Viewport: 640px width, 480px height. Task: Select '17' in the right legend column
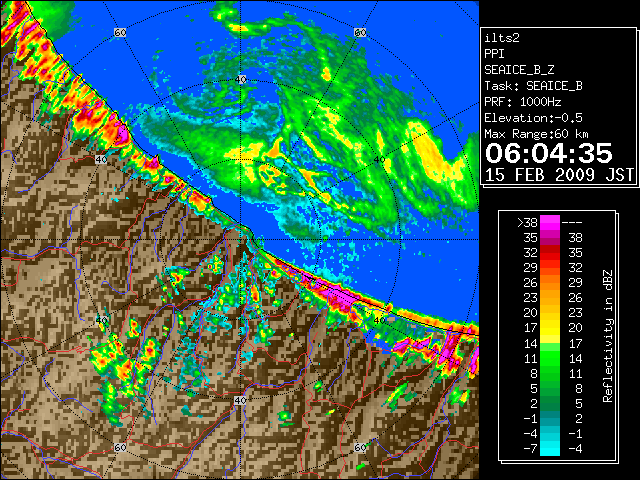[575, 344]
